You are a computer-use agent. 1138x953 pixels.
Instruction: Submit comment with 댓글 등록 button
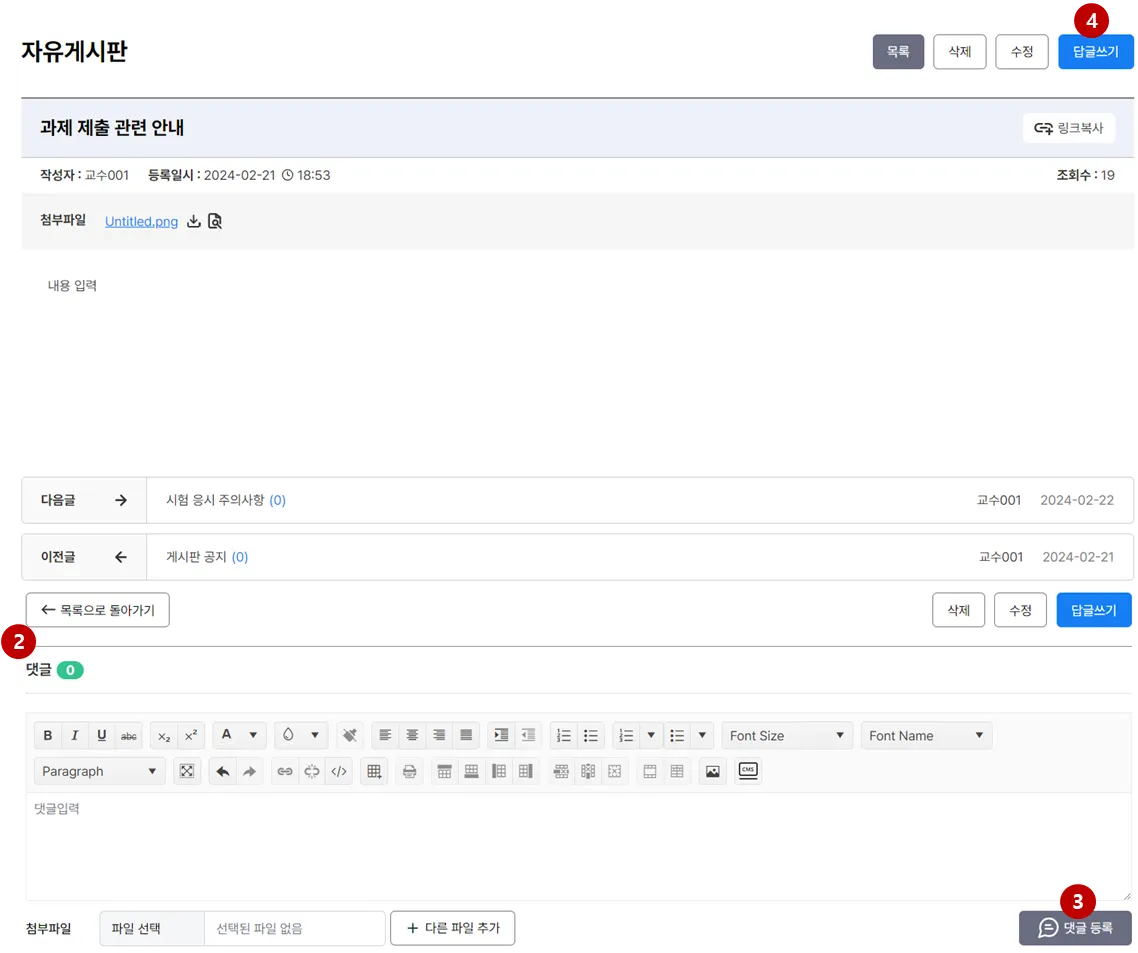point(1075,928)
